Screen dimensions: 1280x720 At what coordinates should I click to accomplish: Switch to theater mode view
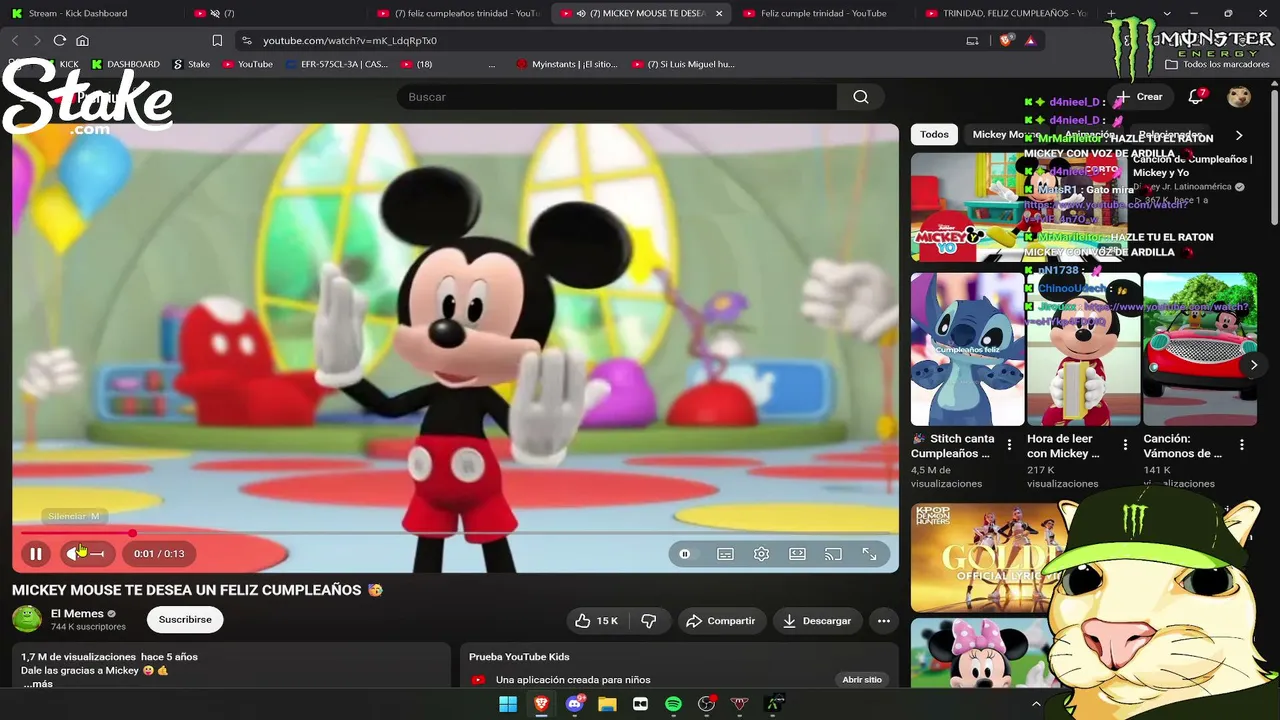[x=797, y=554]
